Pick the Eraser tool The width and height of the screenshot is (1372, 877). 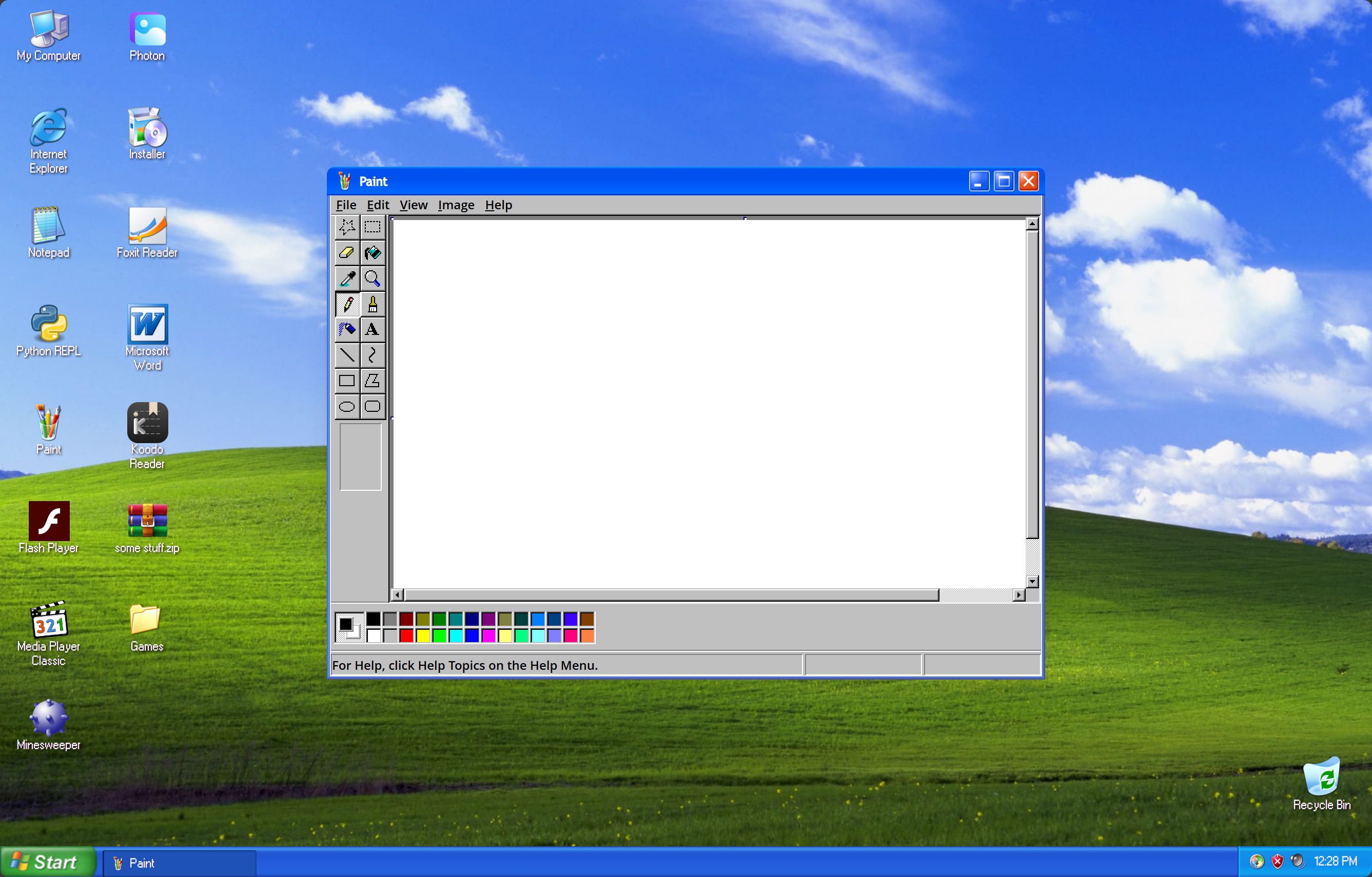click(347, 253)
